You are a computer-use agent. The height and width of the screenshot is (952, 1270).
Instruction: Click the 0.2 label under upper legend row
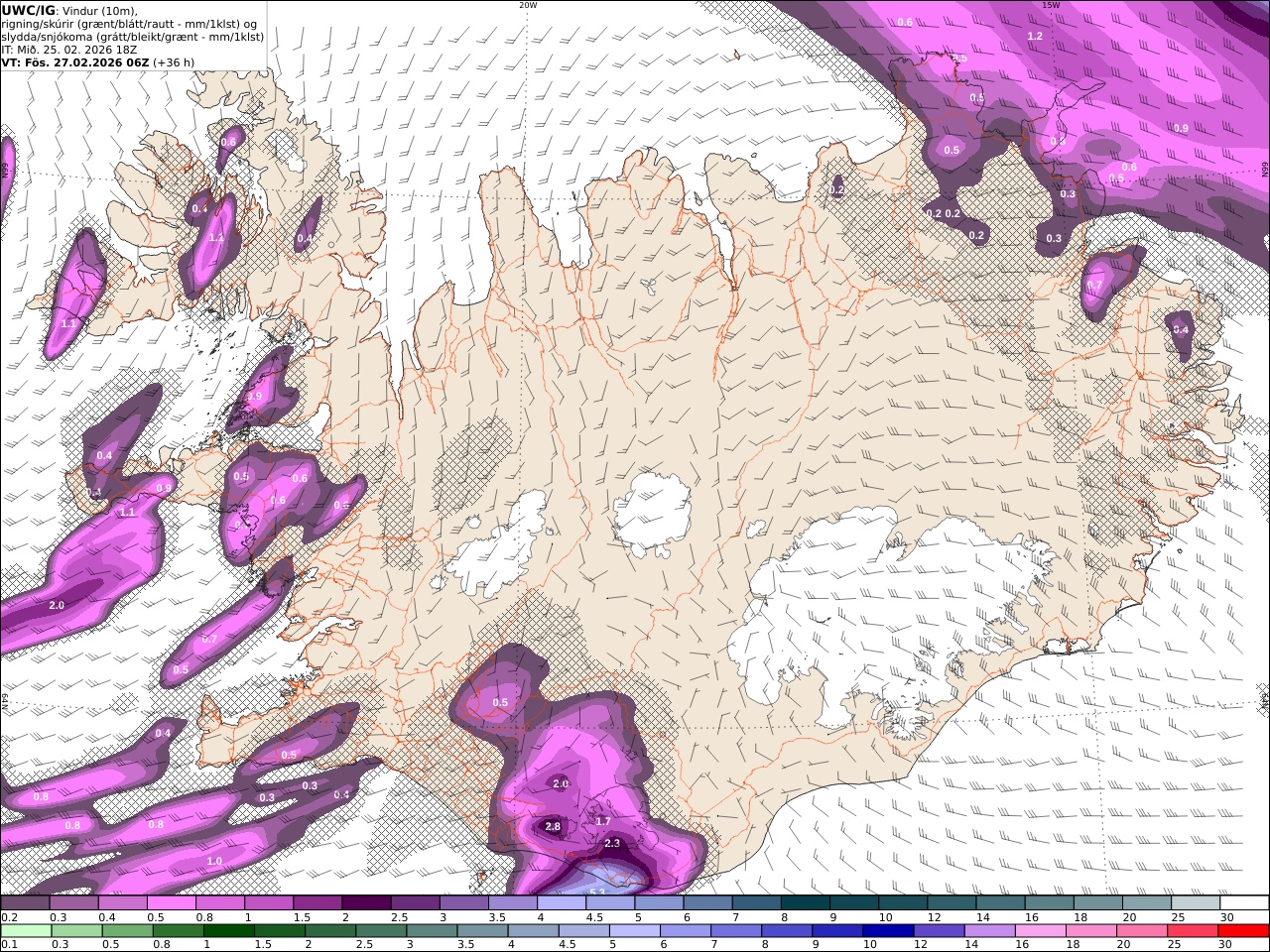(x=8, y=917)
